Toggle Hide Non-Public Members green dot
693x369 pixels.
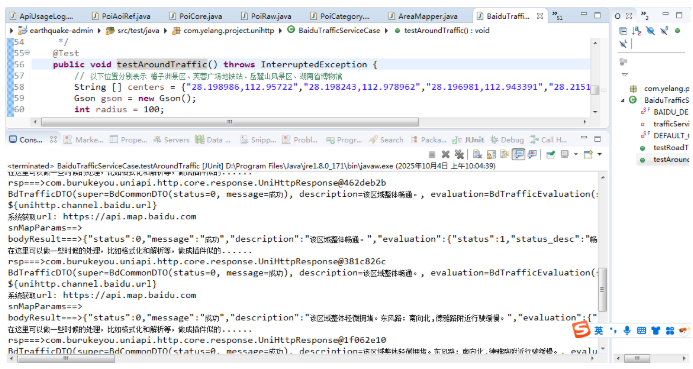[678, 30]
